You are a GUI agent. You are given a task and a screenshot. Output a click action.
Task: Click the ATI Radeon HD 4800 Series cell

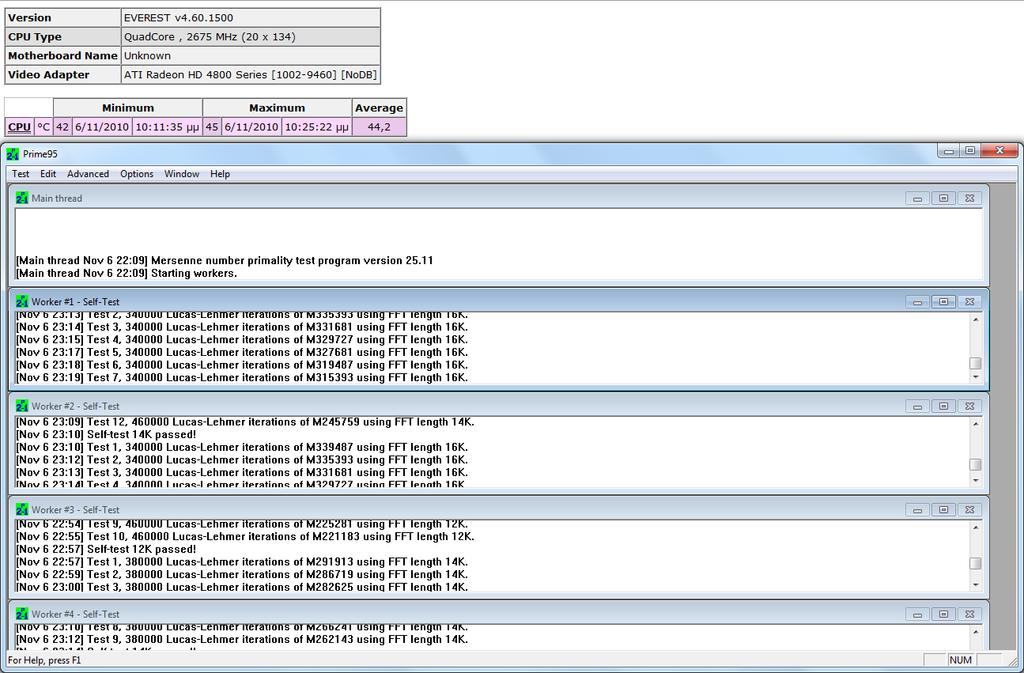click(x=250, y=74)
